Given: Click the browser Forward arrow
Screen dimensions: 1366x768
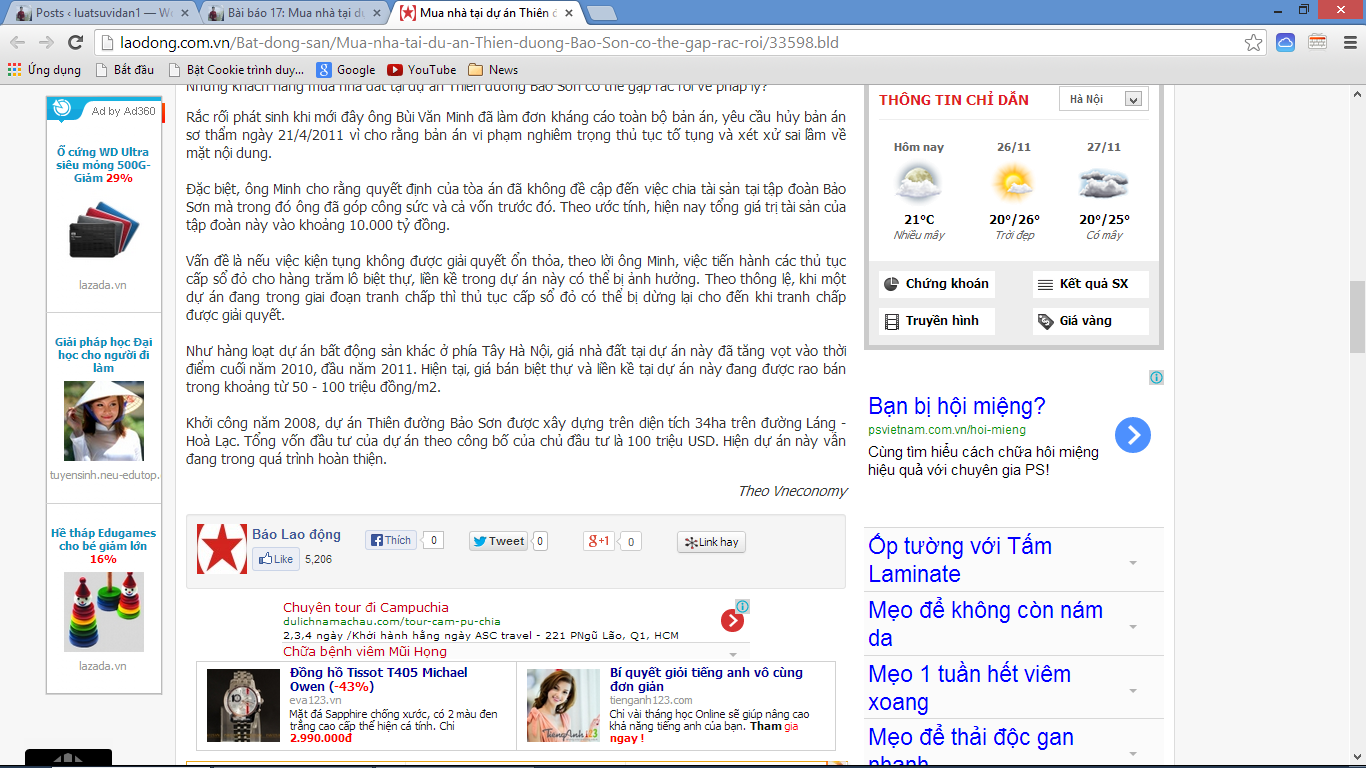Looking at the screenshot, I should pyautogui.click(x=46, y=42).
